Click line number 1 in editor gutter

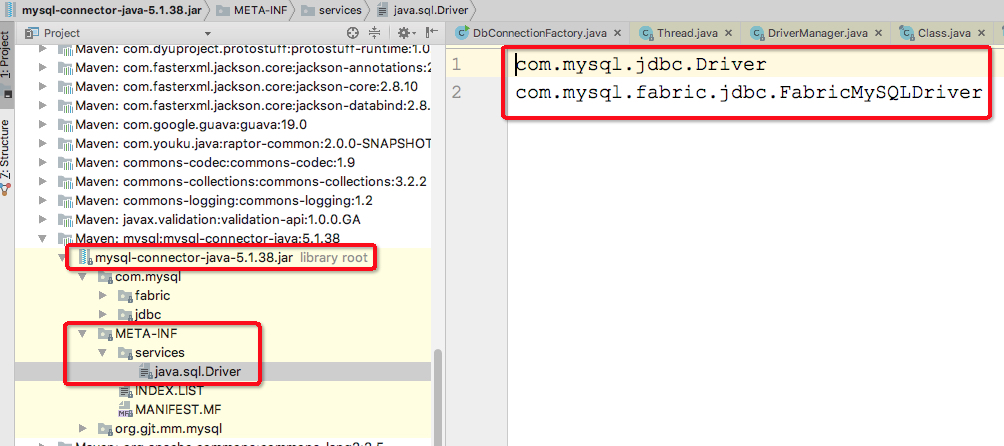click(x=456, y=64)
